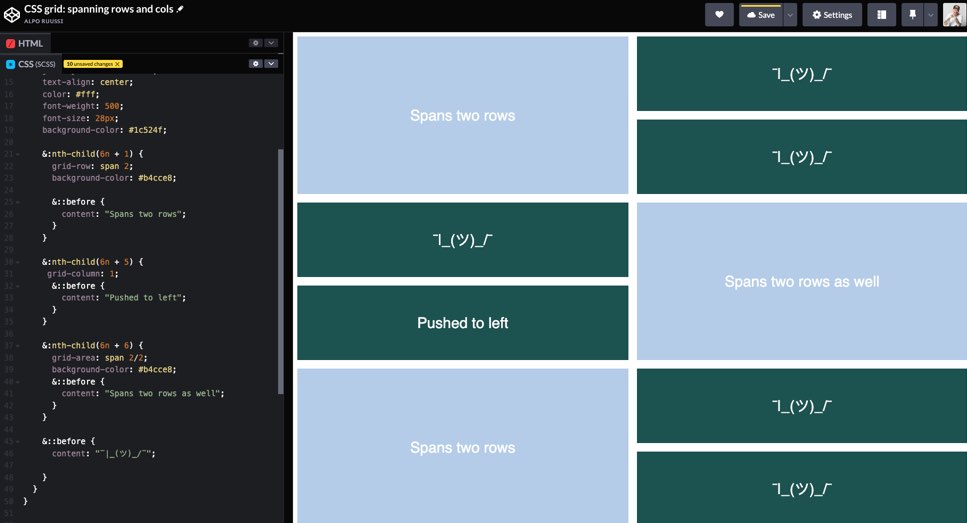The height and width of the screenshot is (523, 967).
Task: Dismiss the unsaved changes badge X
Action: [117, 64]
